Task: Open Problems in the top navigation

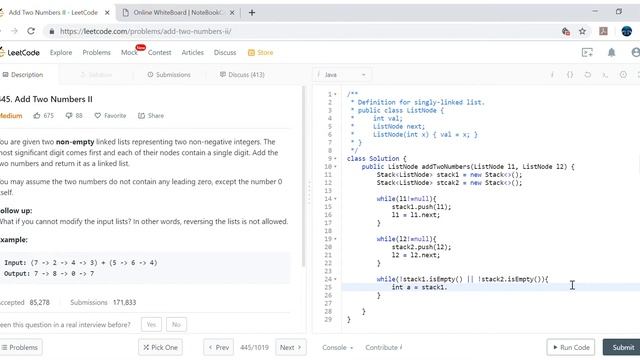Action: [x=96, y=53]
